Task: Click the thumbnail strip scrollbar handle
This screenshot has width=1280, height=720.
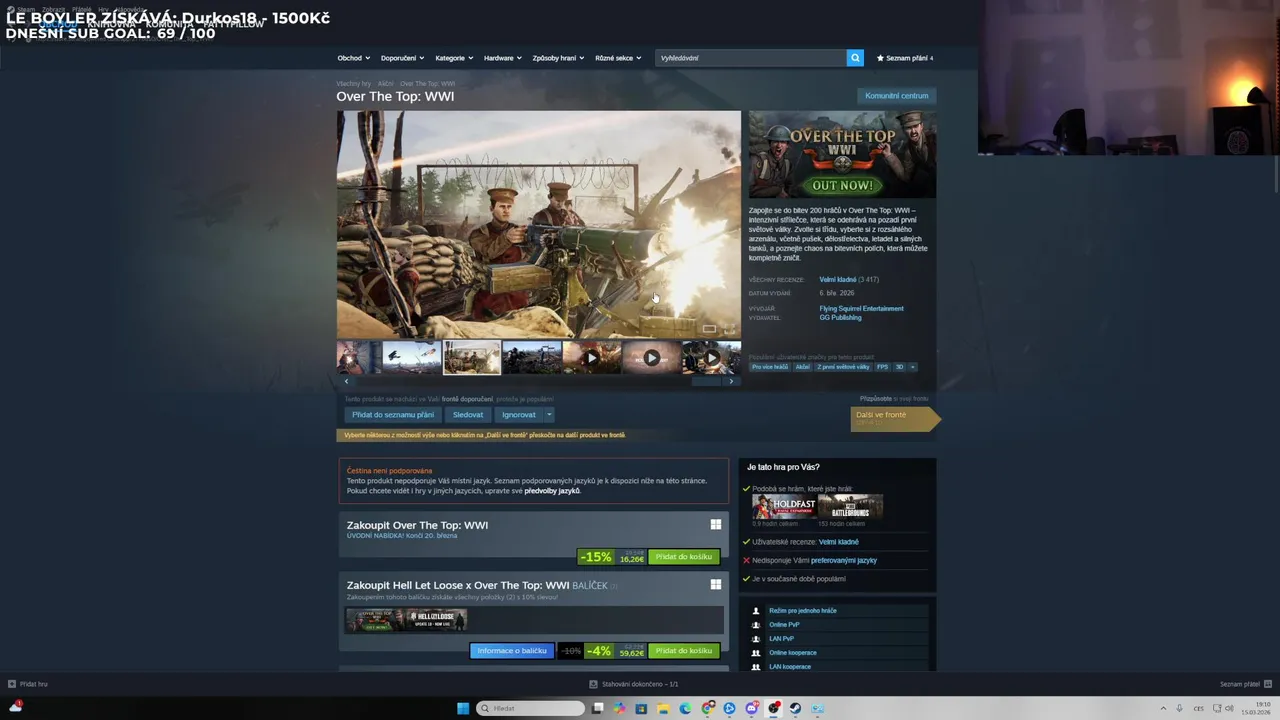Action: click(x=707, y=381)
